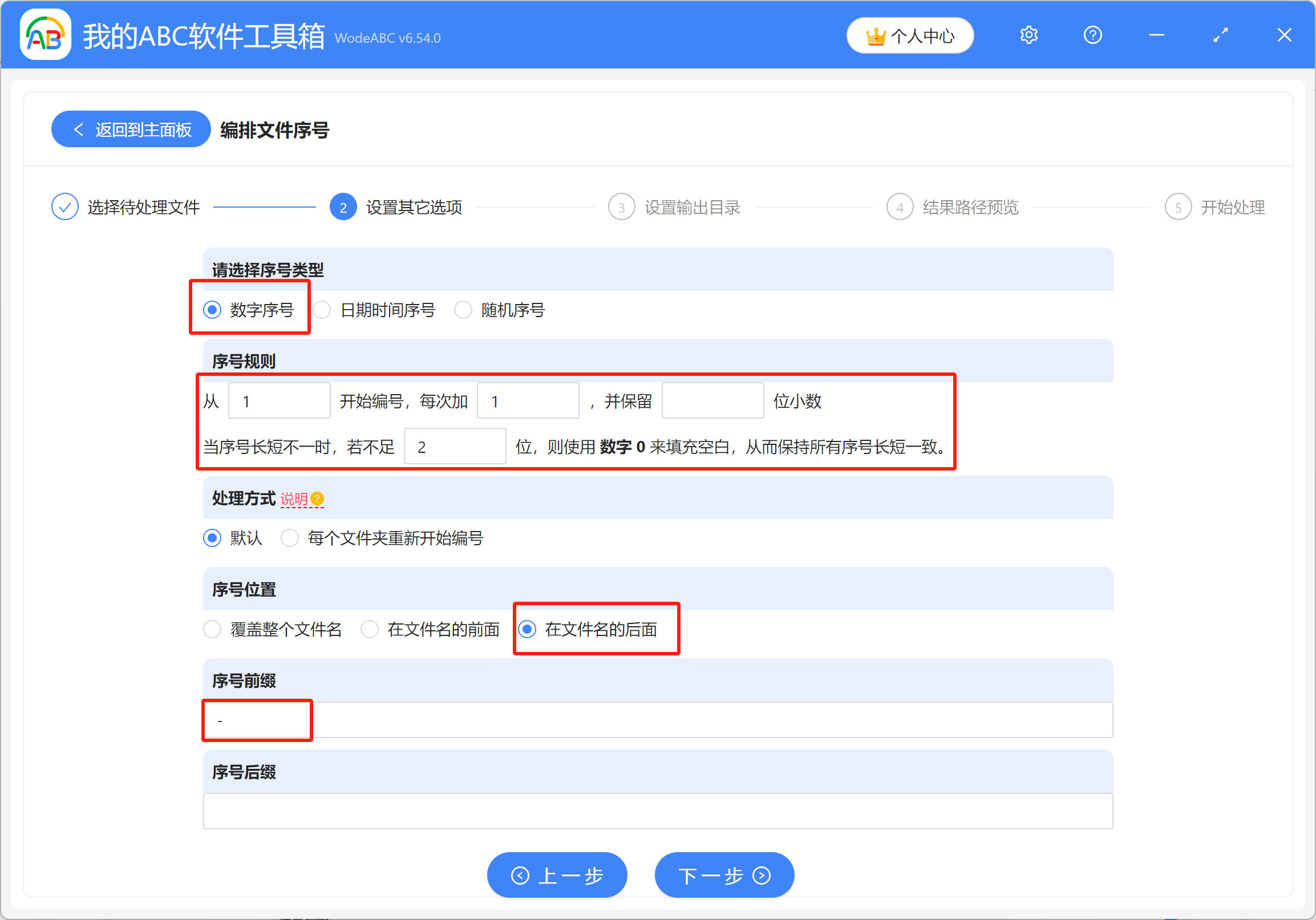Select the 随机序号 radio option

pos(463,310)
